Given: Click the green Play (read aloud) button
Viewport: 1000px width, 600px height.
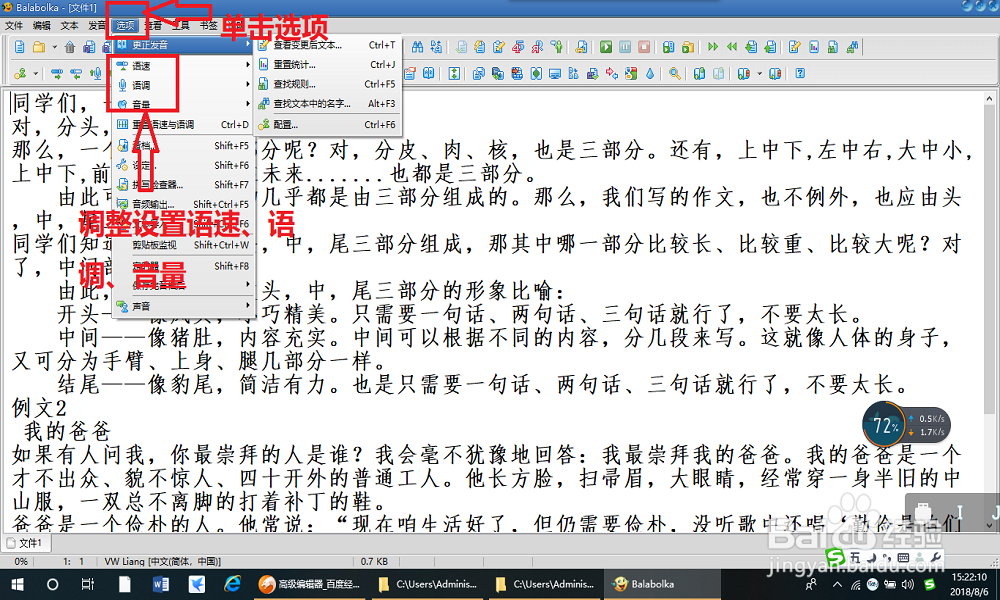Looking at the screenshot, I should [606, 47].
